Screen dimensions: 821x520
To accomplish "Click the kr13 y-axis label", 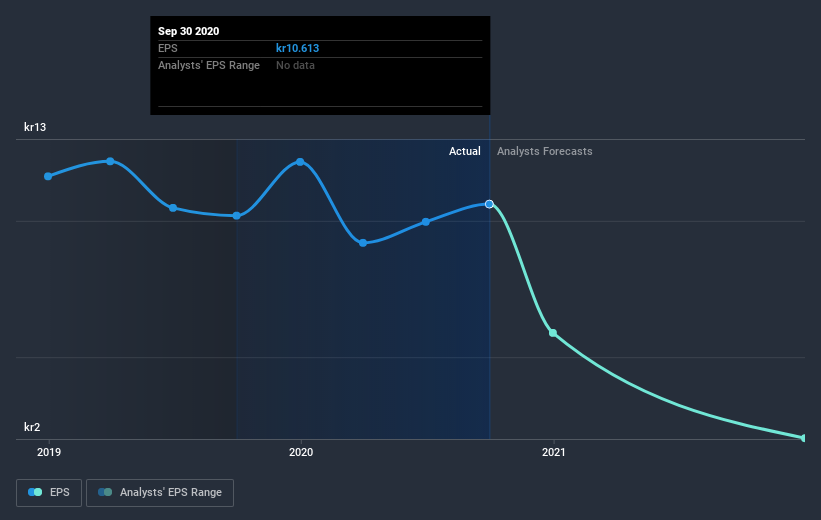I will tap(35, 127).
